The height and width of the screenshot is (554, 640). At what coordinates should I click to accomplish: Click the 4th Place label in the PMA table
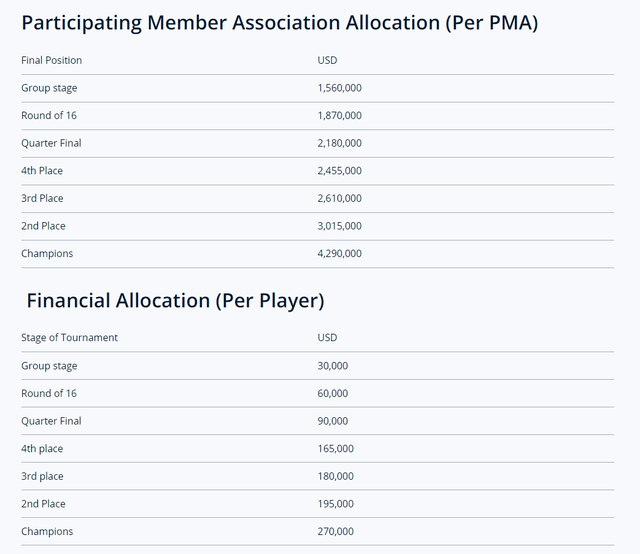42,171
